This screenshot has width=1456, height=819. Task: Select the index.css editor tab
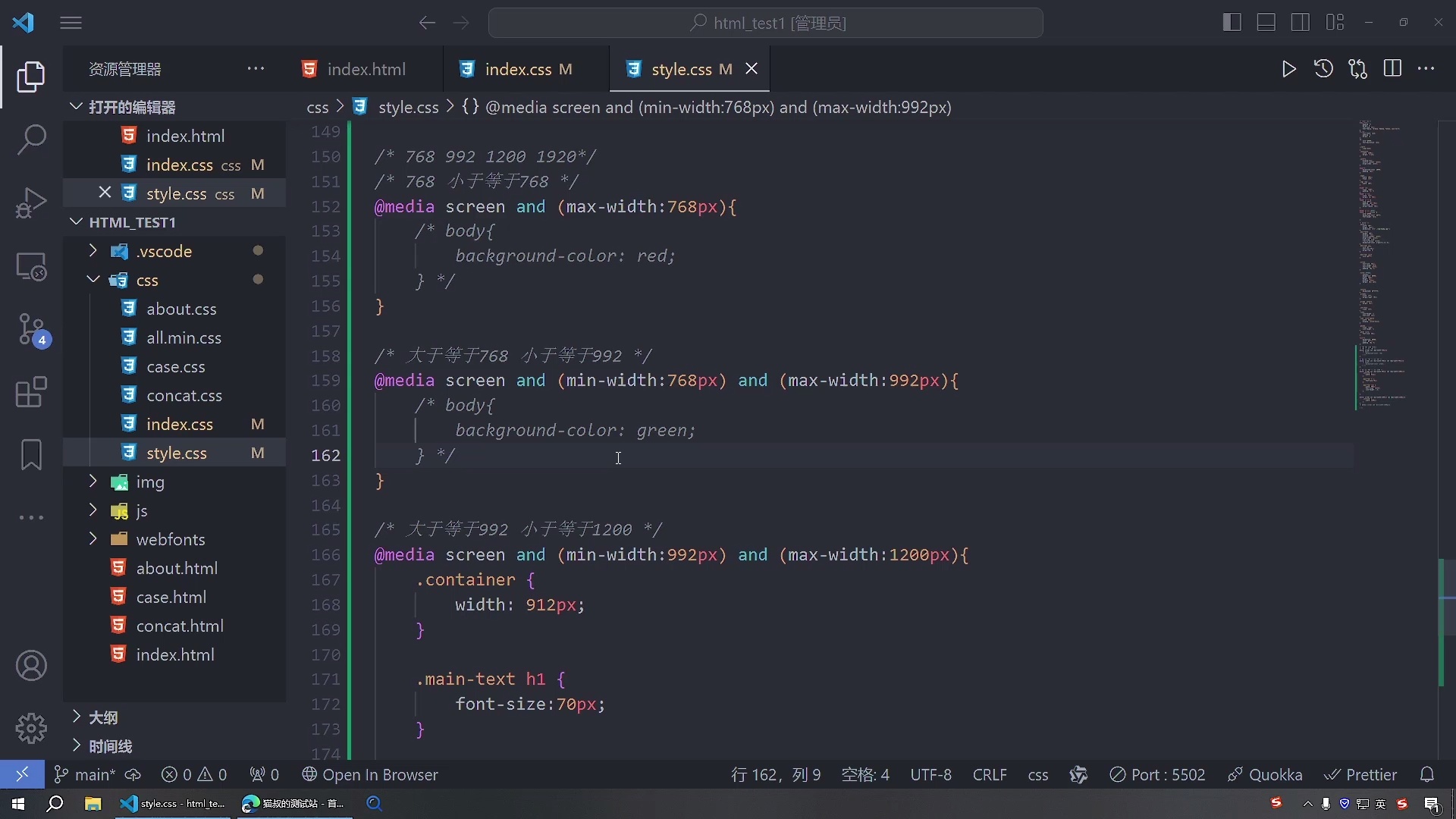[x=525, y=68]
